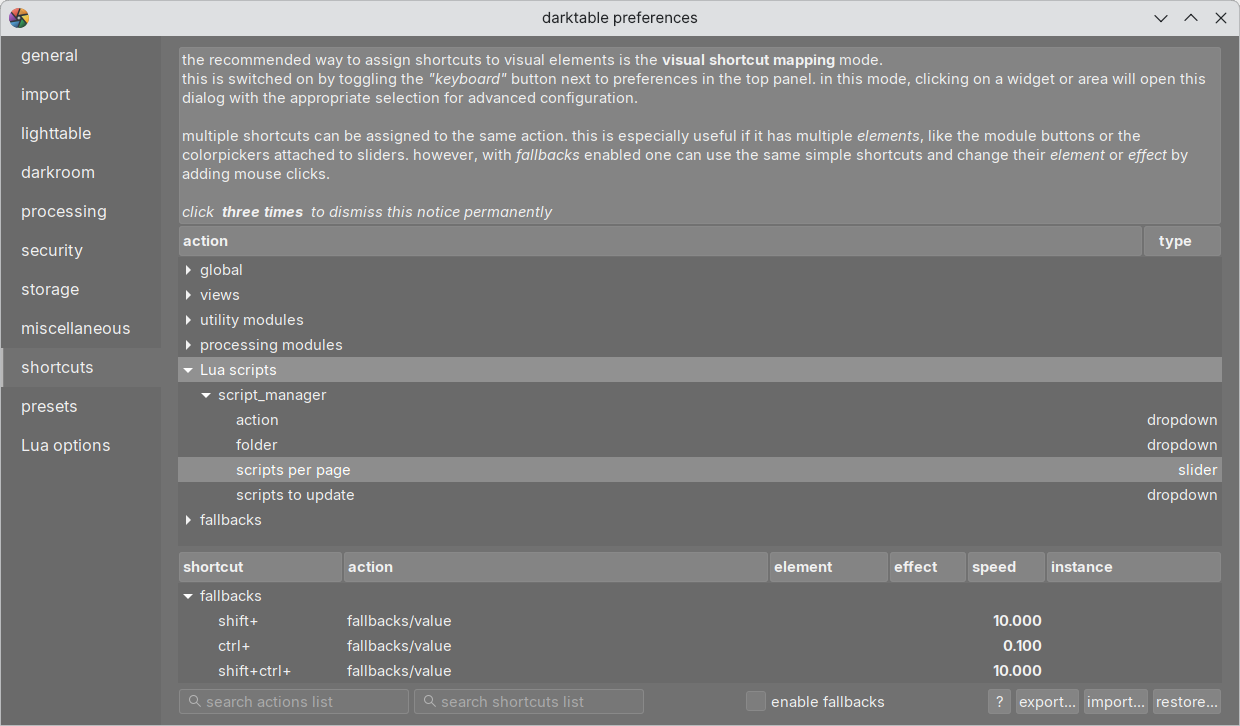
Task: Go to the storage tab
Action: coord(81,290)
